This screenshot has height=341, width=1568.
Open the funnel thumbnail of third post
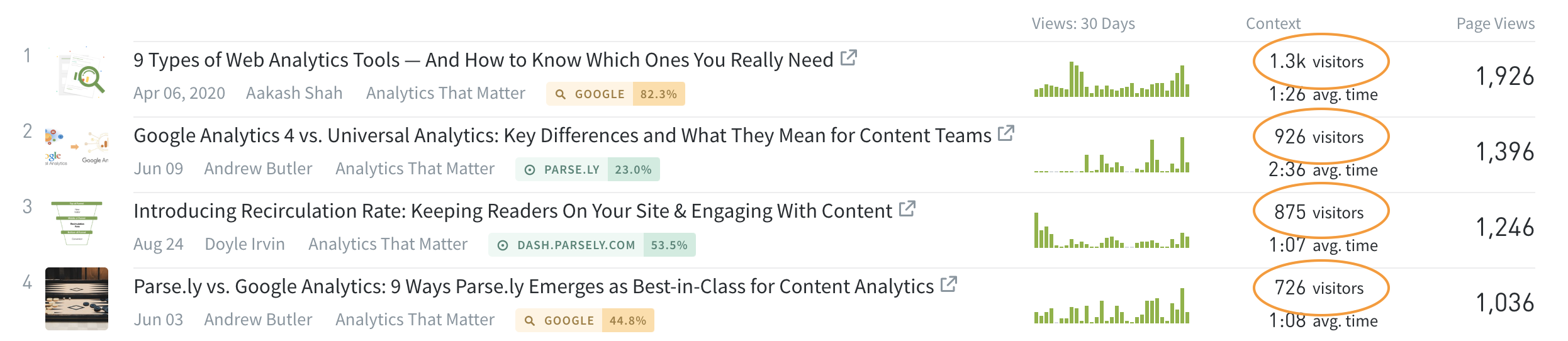(x=77, y=223)
